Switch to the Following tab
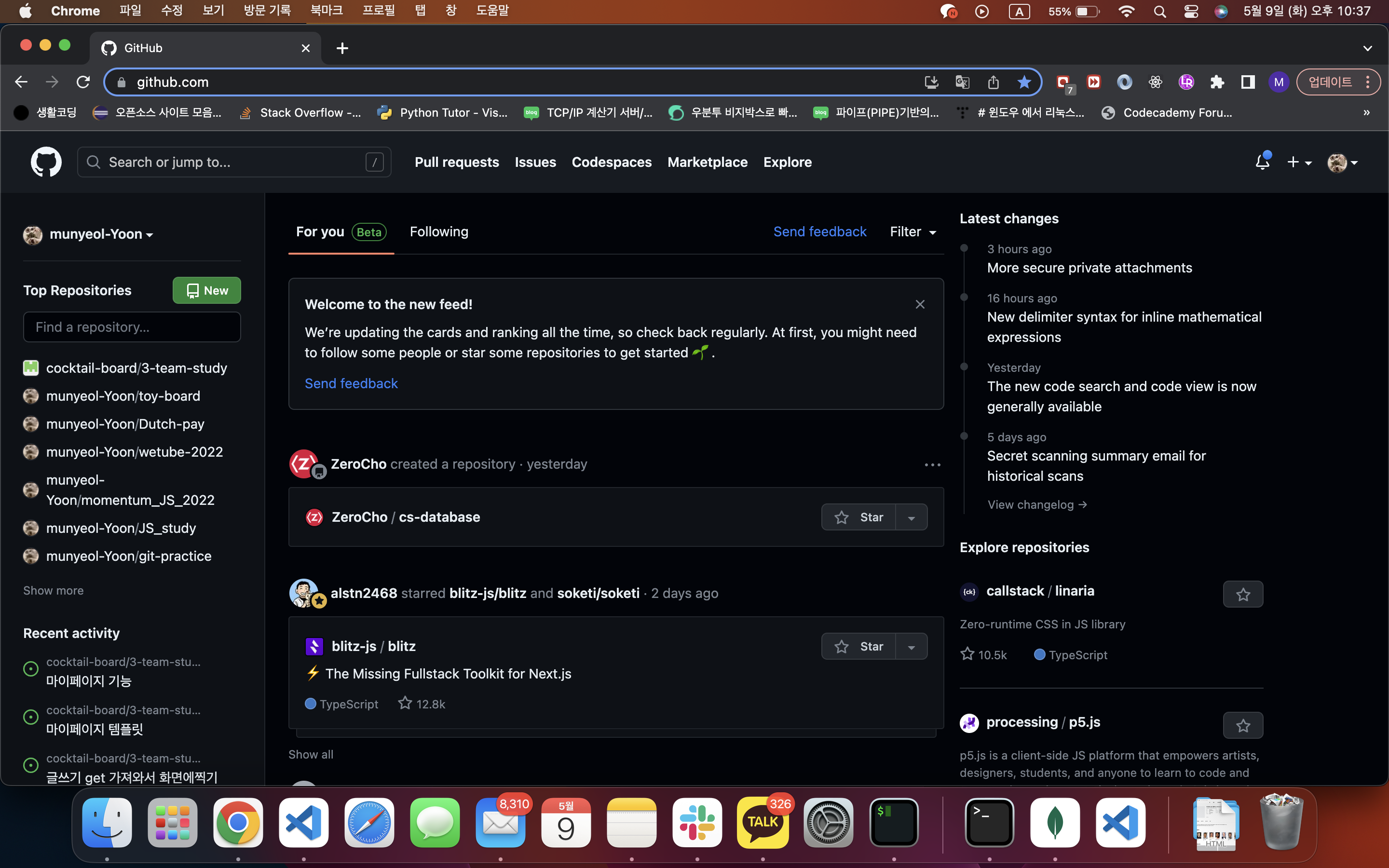The width and height of the screenshot is (1389, 868). [438, 232]
